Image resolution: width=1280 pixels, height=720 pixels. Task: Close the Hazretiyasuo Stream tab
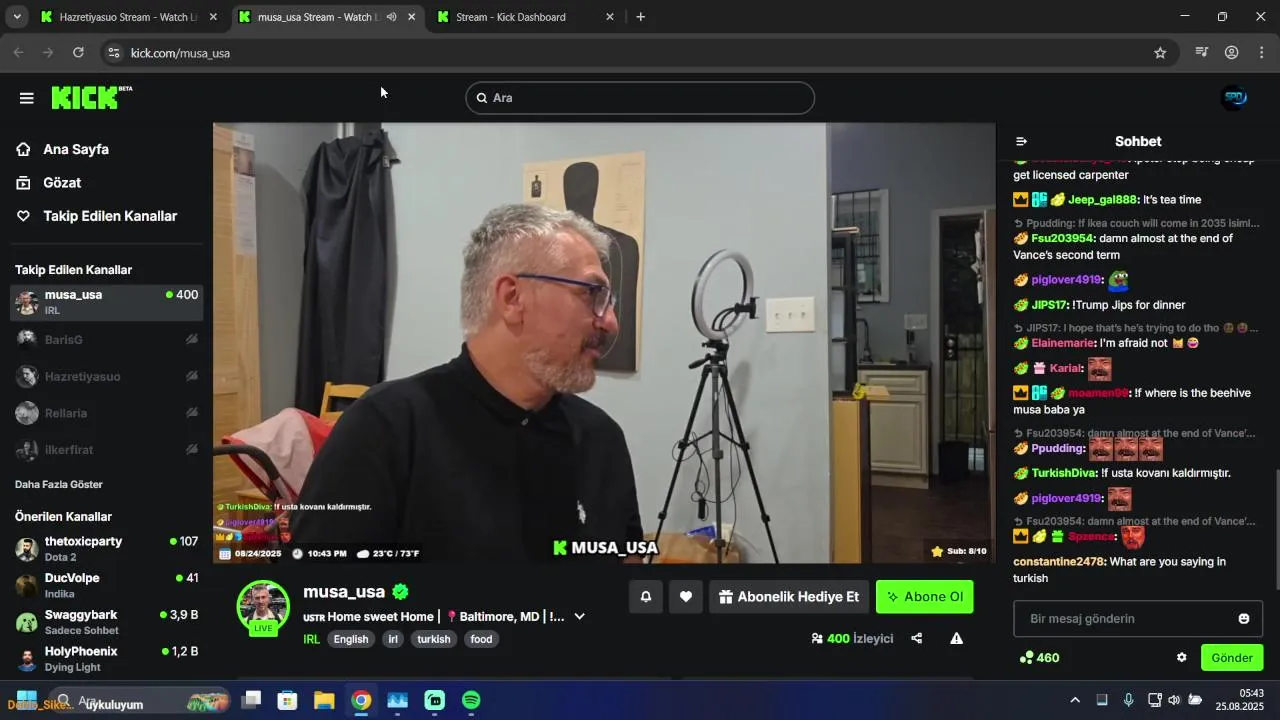coord(212,17)
